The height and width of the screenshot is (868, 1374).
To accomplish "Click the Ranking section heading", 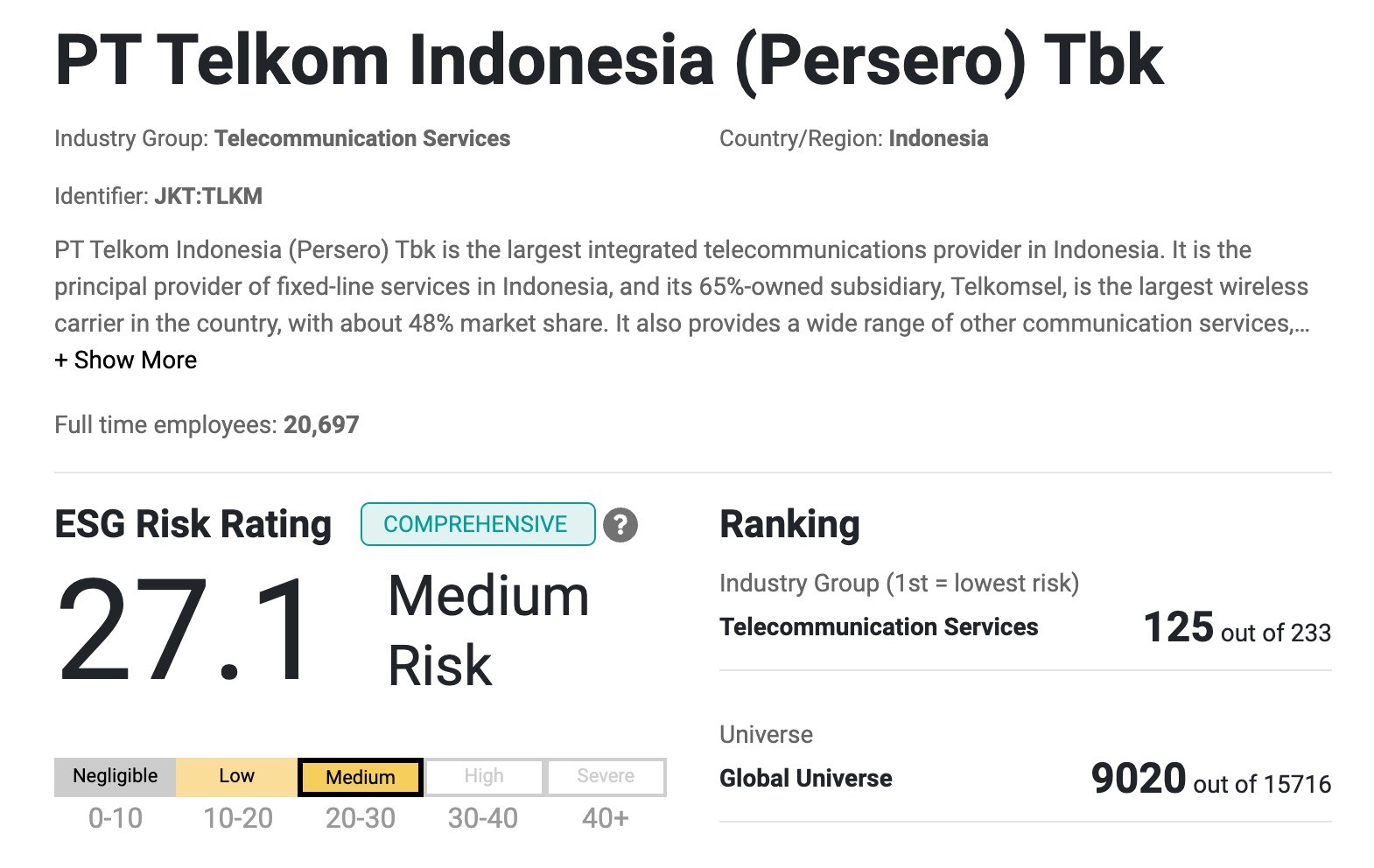I will (x=789, y=525).
